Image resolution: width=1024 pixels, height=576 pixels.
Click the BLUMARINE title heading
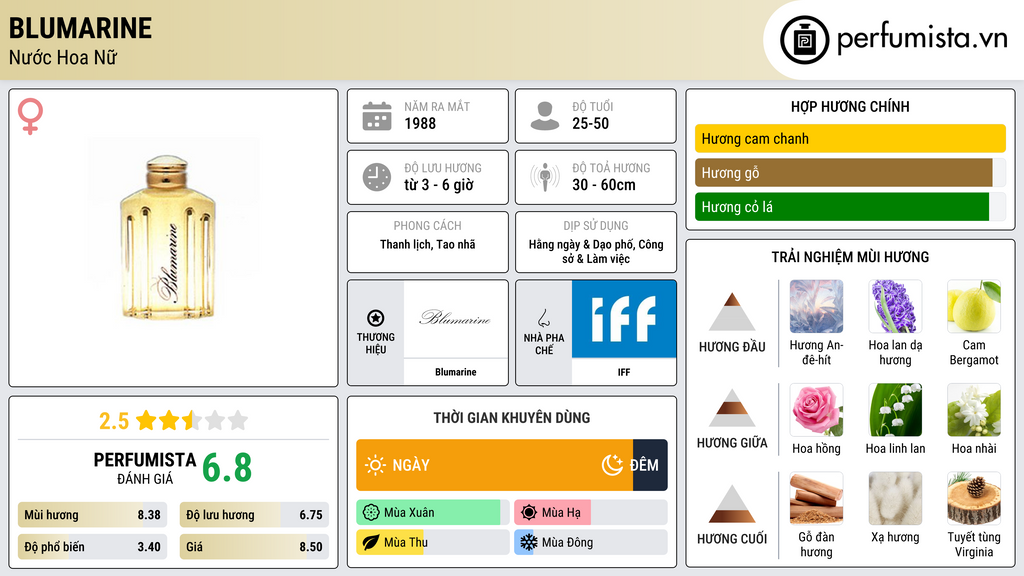[80, 28]
